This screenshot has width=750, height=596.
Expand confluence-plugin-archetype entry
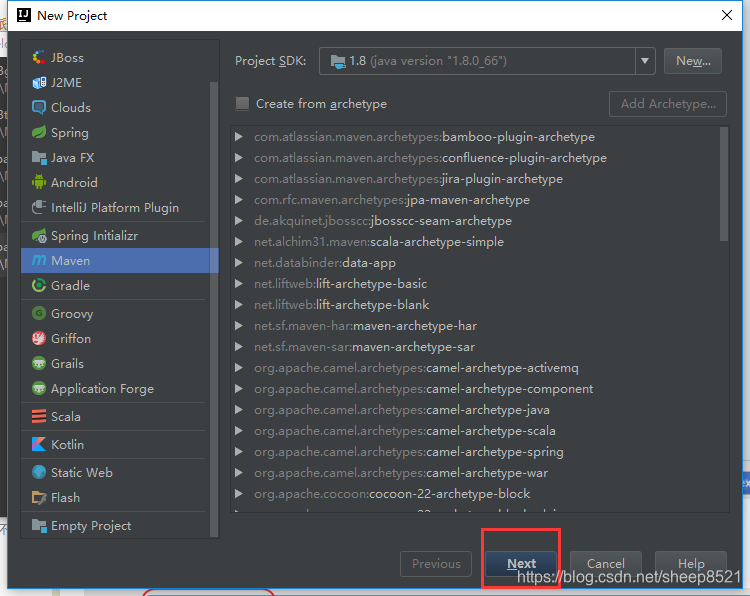tap(239, 158)
